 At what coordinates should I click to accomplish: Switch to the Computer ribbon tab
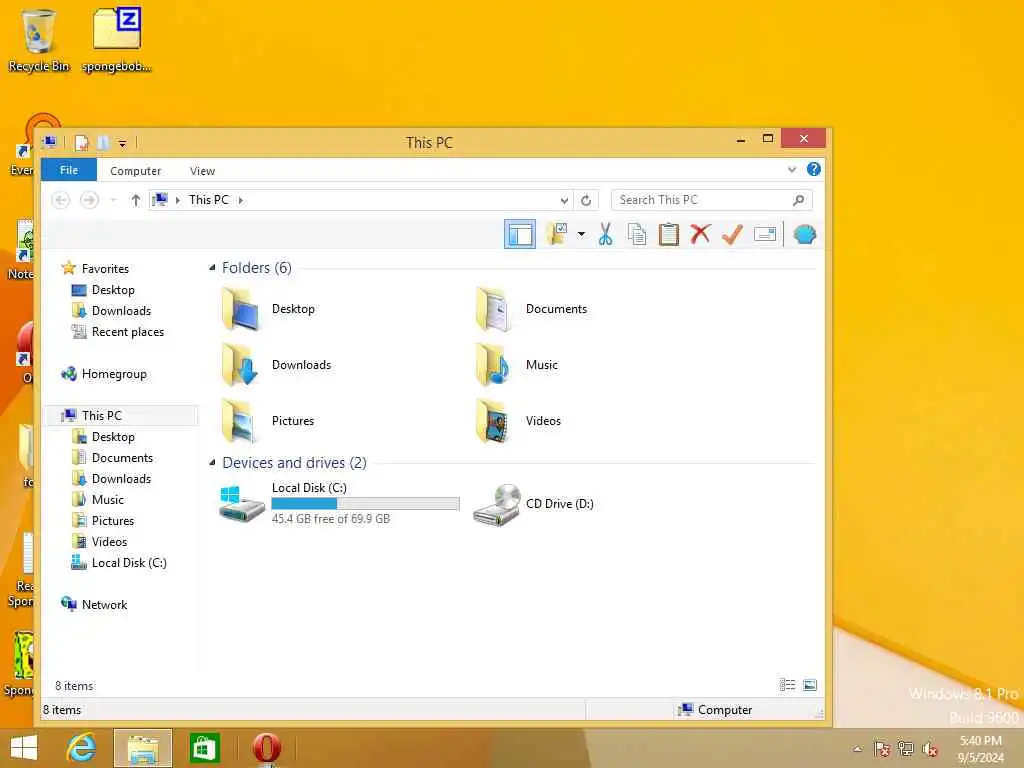(135, 170)
